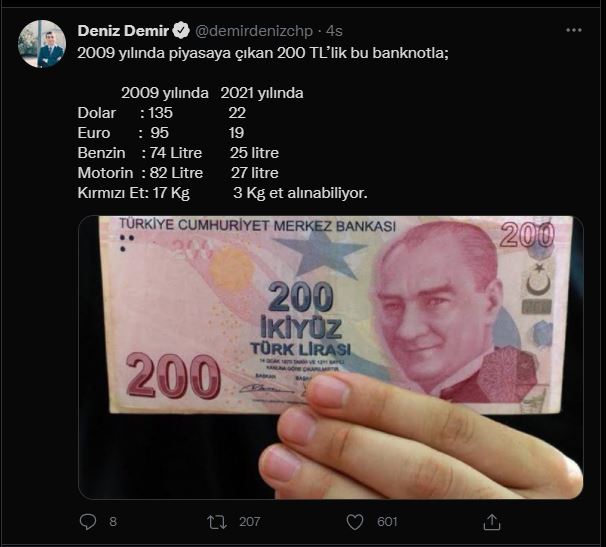The width and height of the screenshot is (606, 547).
Task: Open the @demirdenizchp handle link
Action: click(x=254, y=31)
